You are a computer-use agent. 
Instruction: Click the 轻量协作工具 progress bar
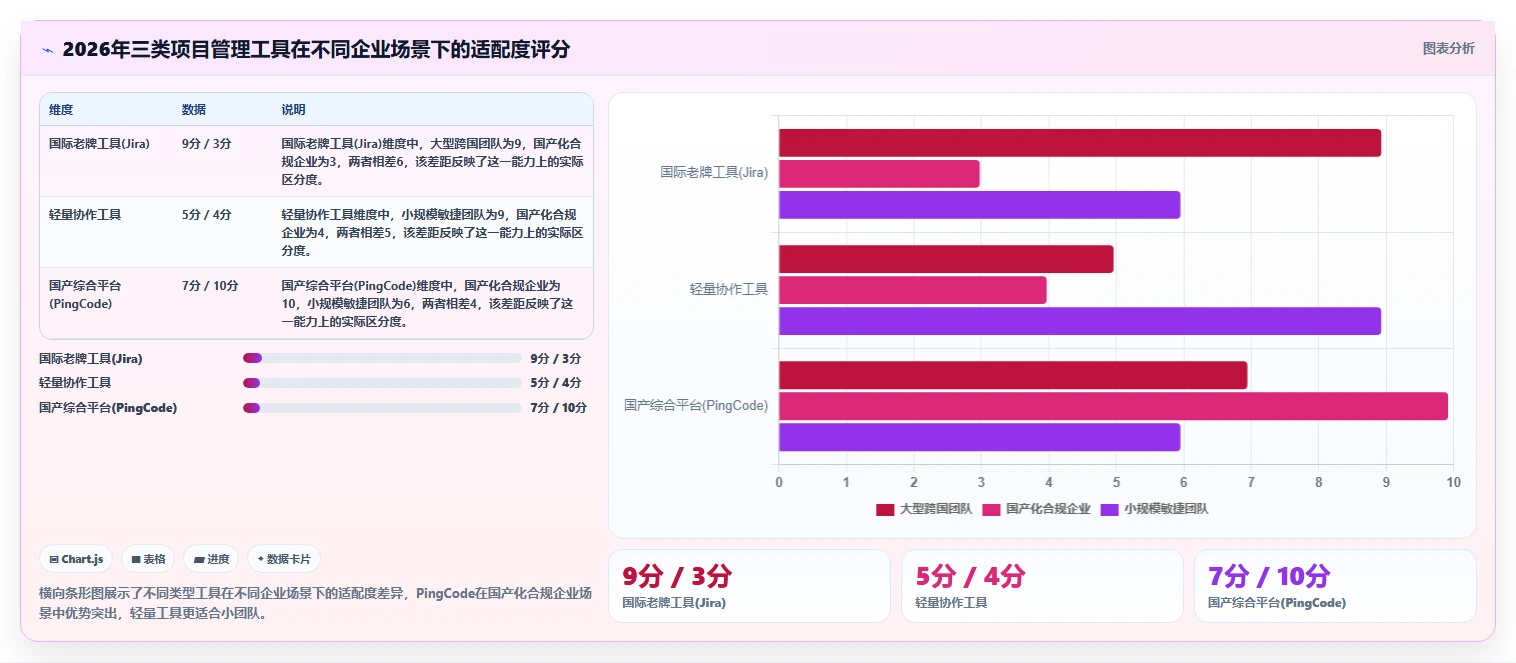(x=382, y=383)
